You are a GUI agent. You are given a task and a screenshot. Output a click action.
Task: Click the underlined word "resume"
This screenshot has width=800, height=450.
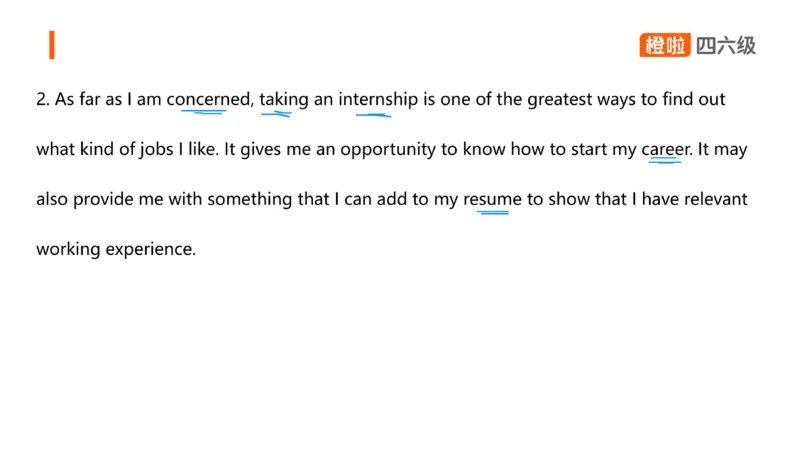492,199
